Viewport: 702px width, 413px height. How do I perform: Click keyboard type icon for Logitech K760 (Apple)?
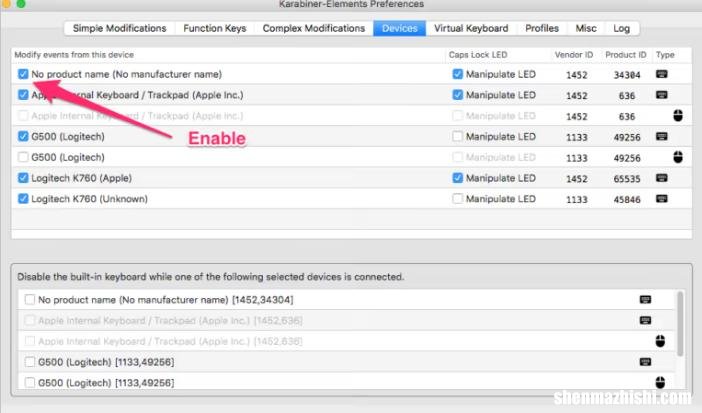click(x=662, y=178)
